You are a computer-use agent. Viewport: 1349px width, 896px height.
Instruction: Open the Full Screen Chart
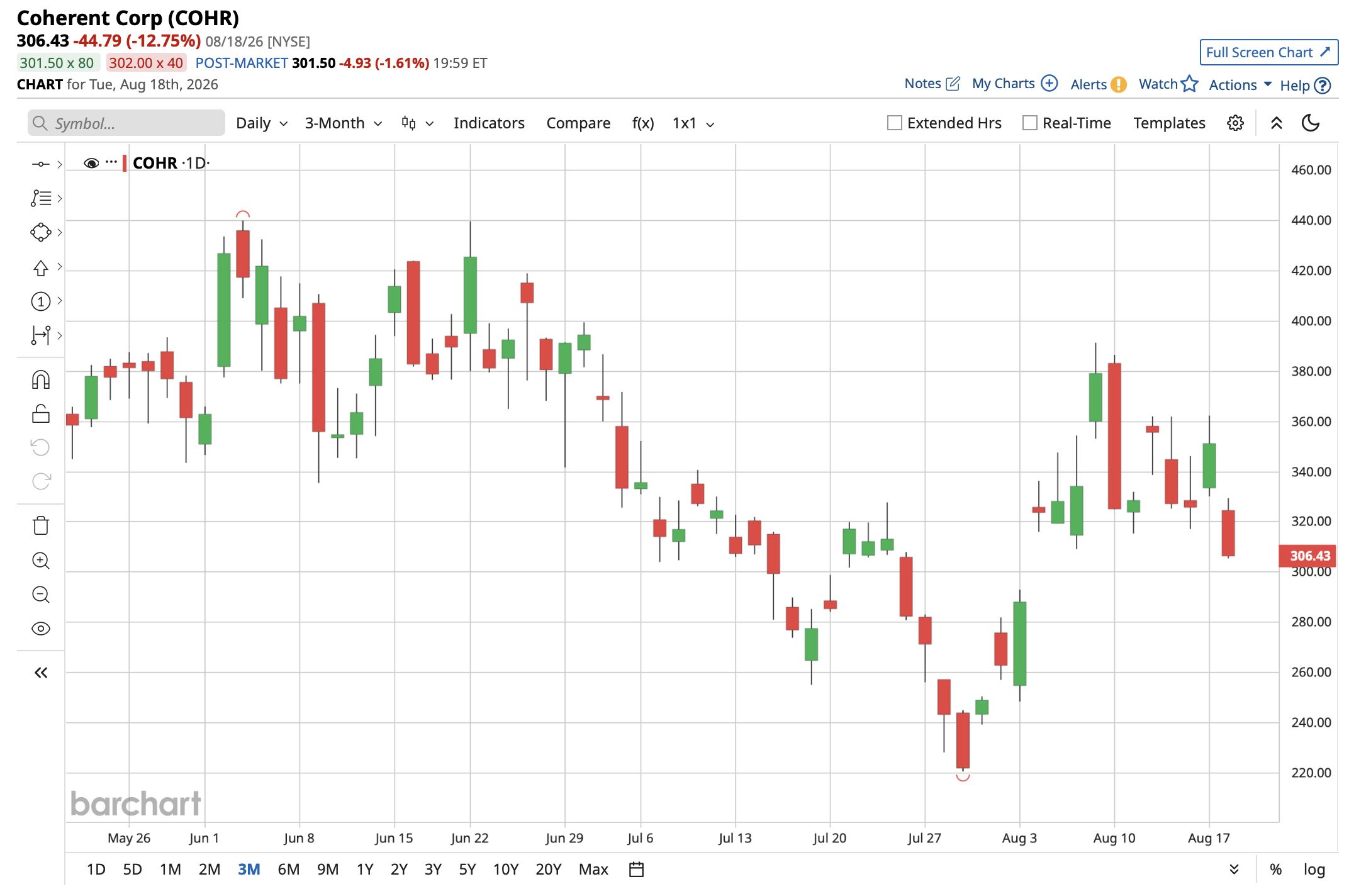click(x=1269, y=52)
